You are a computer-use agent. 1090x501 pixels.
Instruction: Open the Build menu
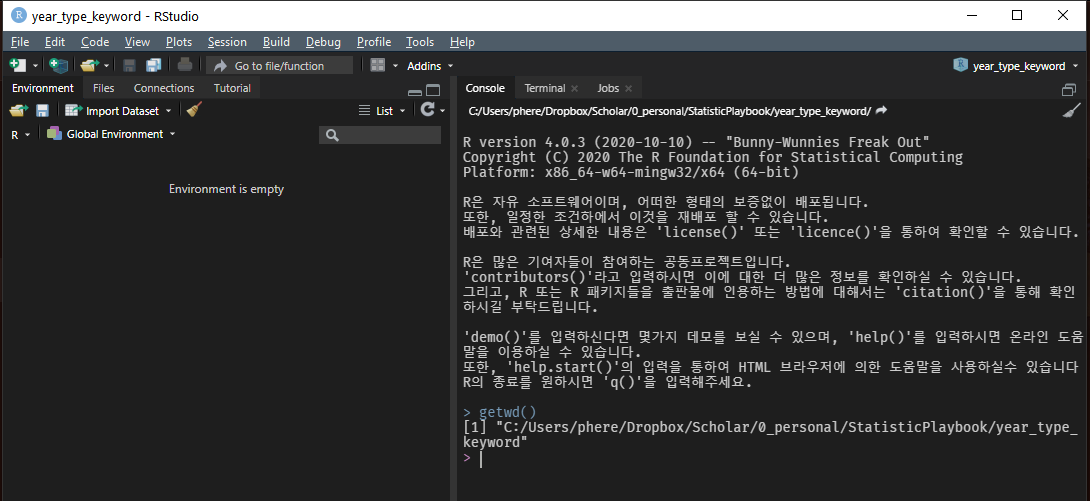point(277,42)
